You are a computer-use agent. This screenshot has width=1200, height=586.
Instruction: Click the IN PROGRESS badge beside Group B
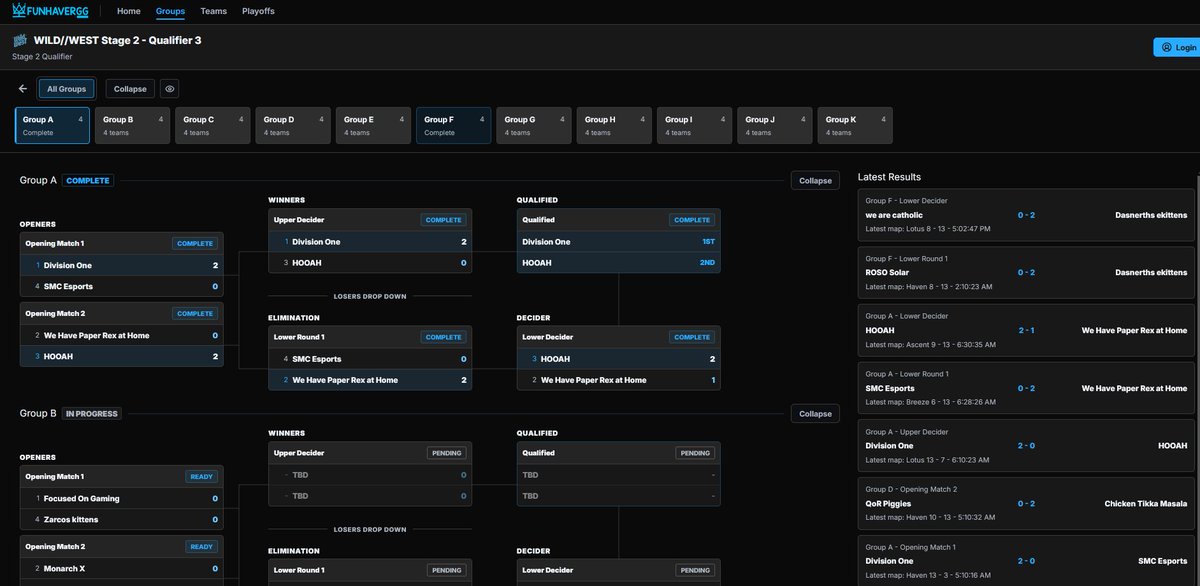point(92,413)
